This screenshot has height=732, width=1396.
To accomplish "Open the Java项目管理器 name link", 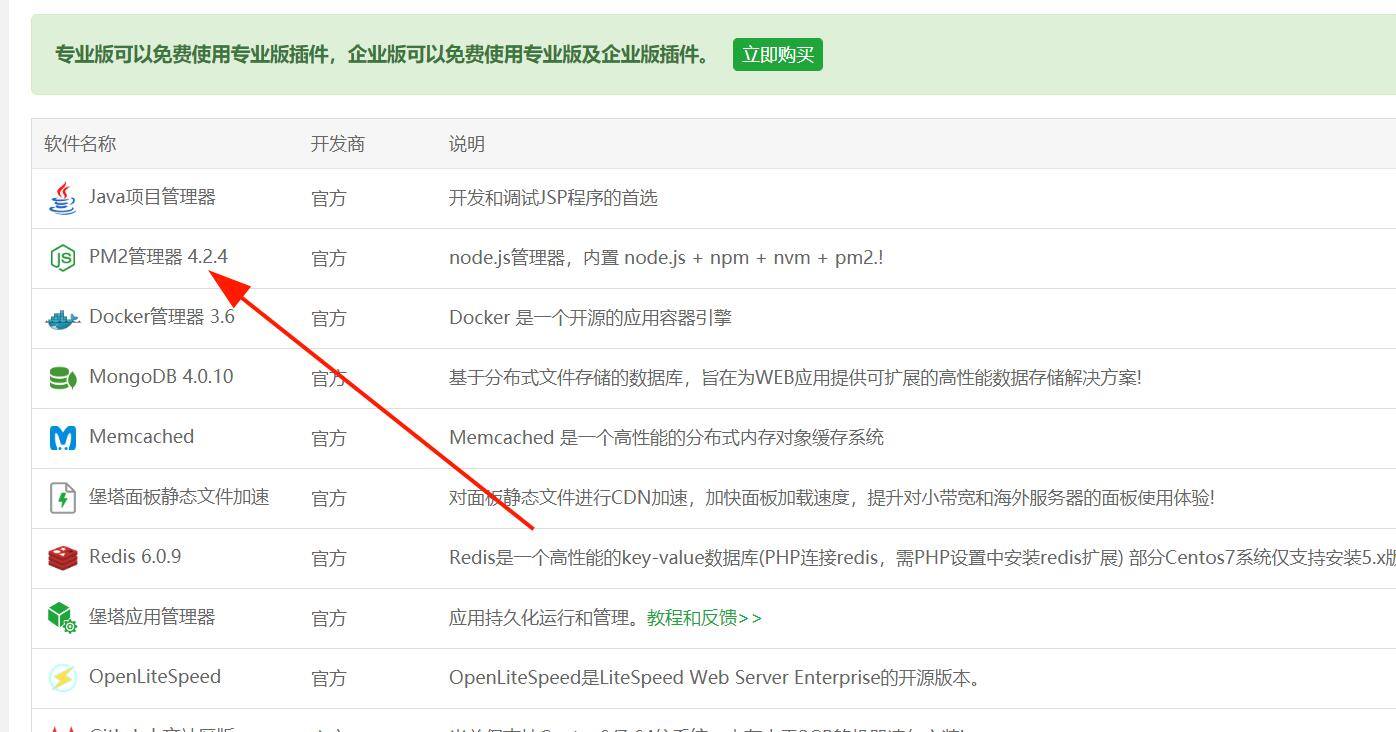I will [152, 197].
